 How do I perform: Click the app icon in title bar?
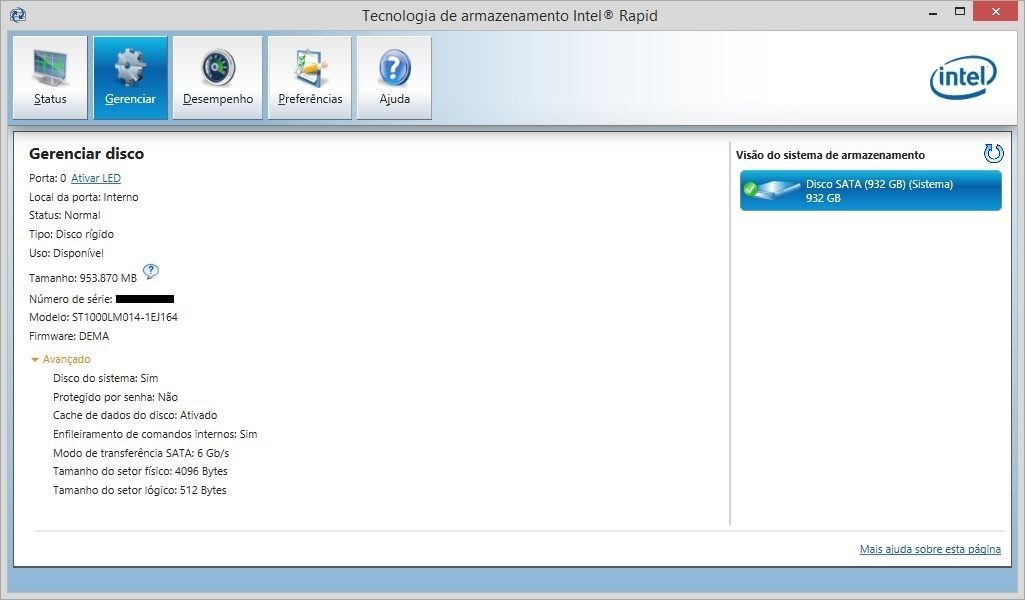pos(18,14)
